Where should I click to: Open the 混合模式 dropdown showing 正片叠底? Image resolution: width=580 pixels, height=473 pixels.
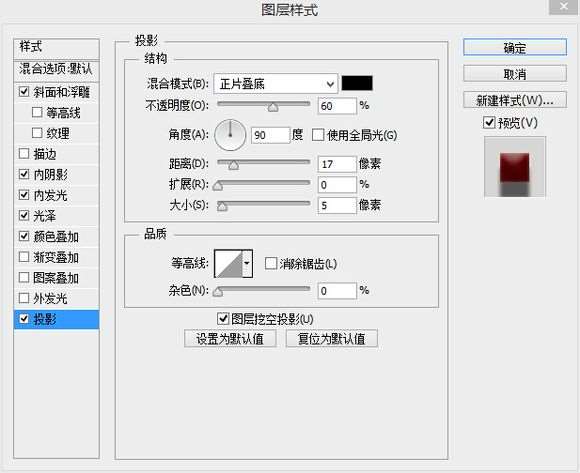(x=276, y=84)
